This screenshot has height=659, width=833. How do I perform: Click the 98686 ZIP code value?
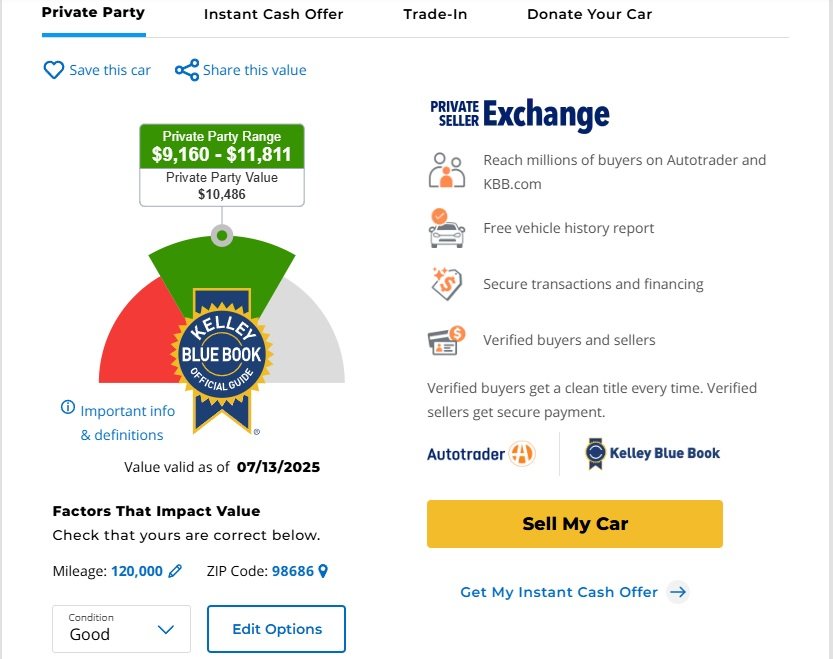293,571
